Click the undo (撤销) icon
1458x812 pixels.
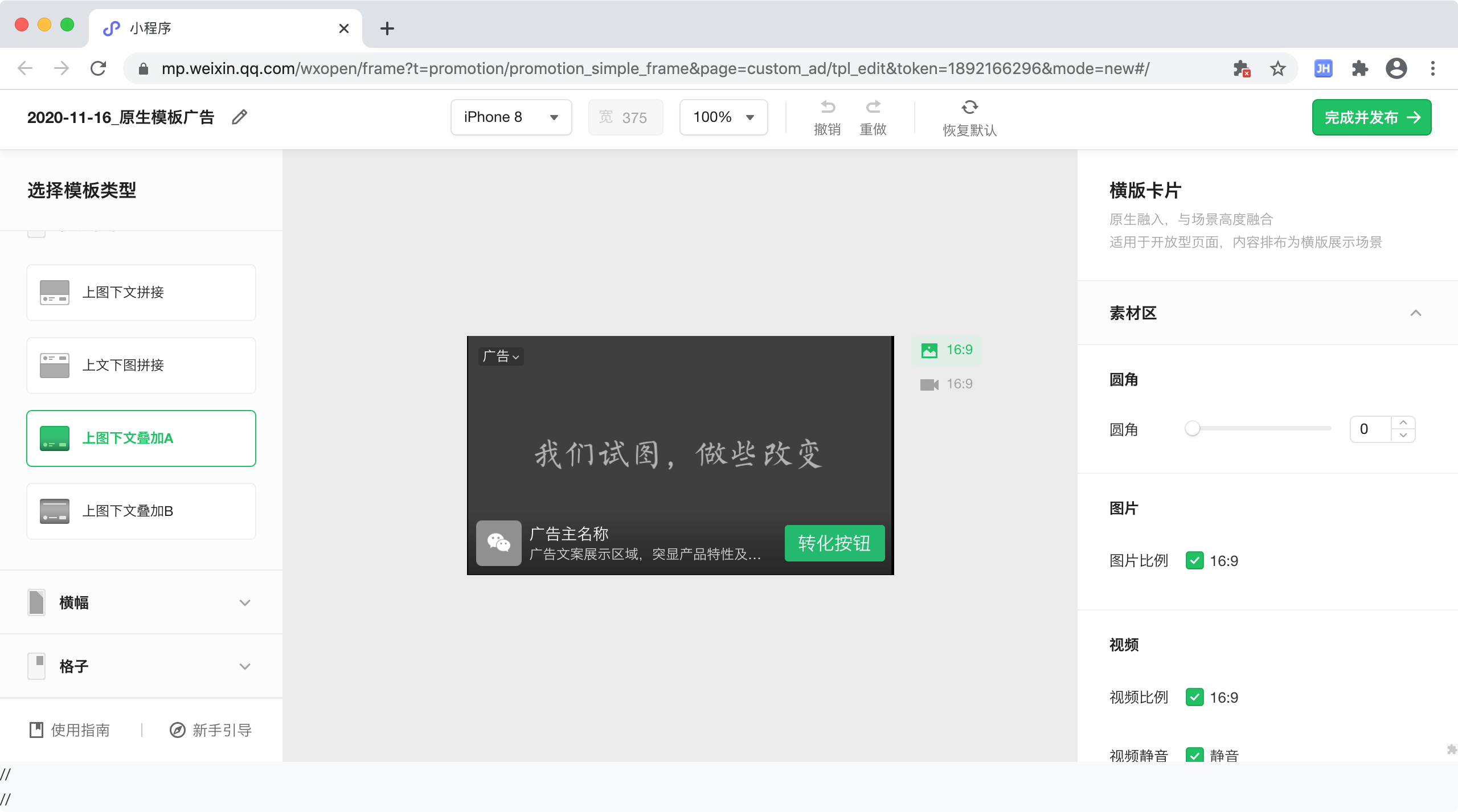[x=828, y=107]
